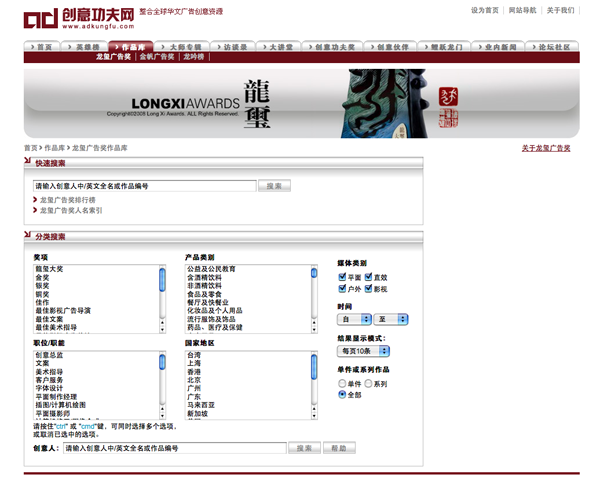Focus the 创意人 name input field
This screenshot has height=478, width=600.
tap(175, 448)
